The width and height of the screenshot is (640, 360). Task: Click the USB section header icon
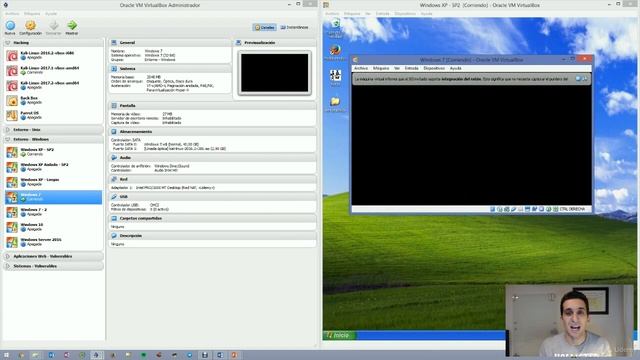point(114,197)
